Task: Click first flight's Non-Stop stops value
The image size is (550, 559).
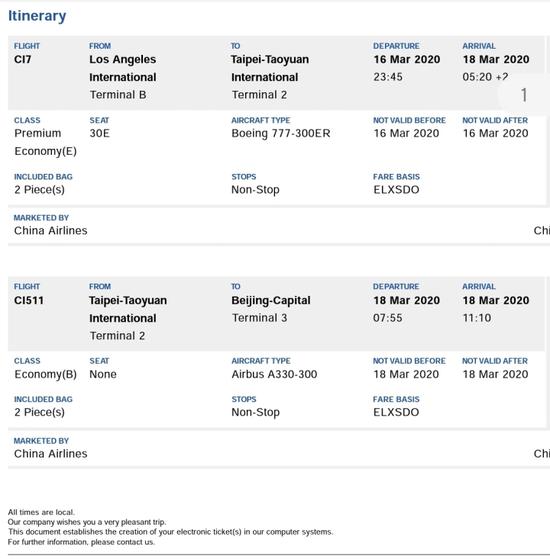Action: point(255,190)
